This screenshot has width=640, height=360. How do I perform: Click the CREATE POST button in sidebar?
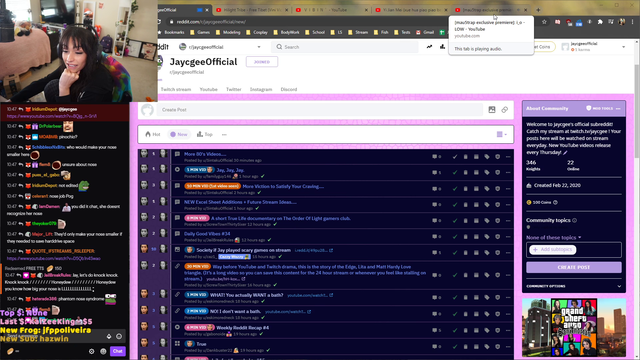pyautogui.click(x=573, y=267)
